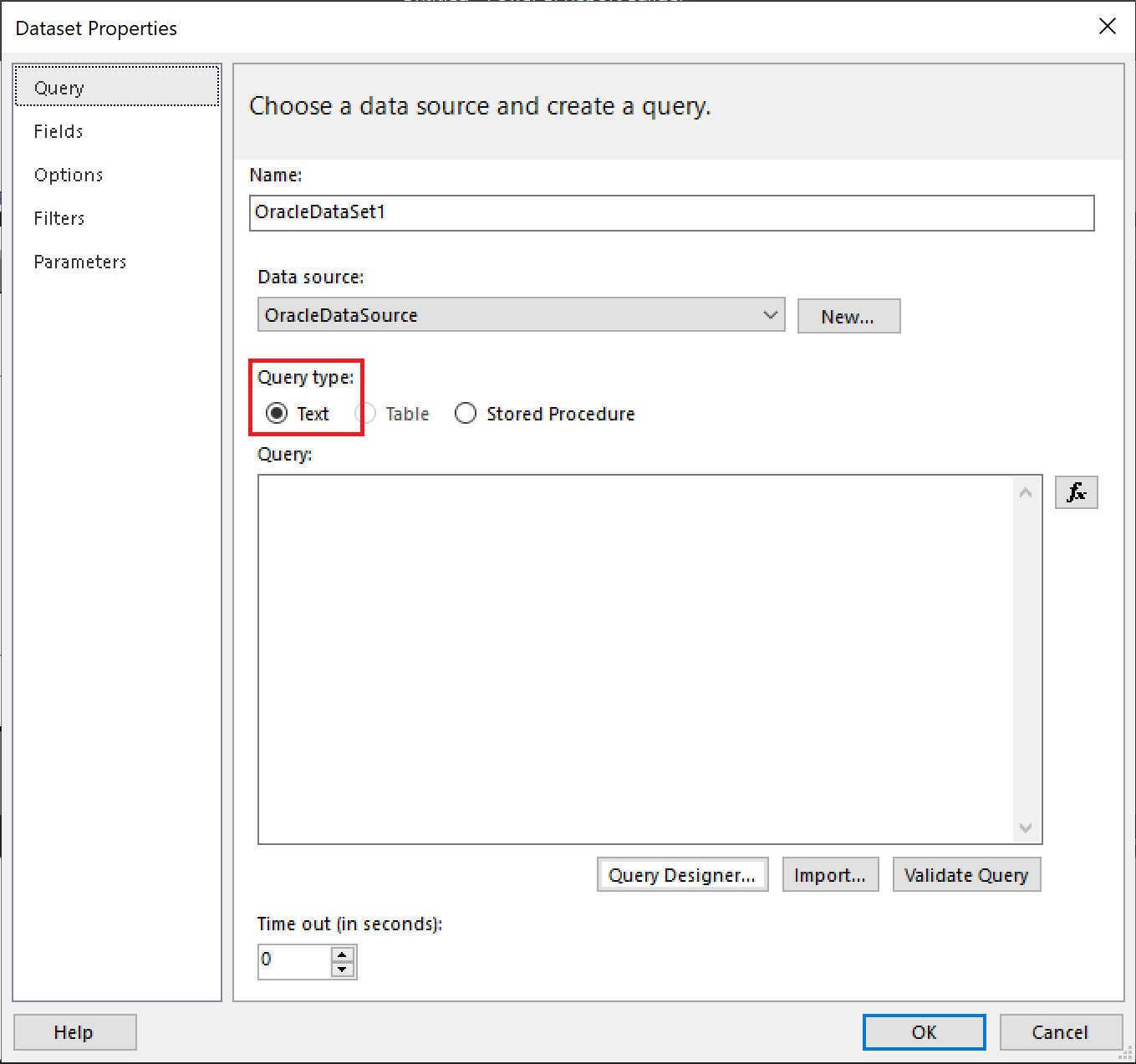This screenshot has height=1064, width=1136.
Task: Open the Data source dropdown
Action: click(x=521, y=315)
